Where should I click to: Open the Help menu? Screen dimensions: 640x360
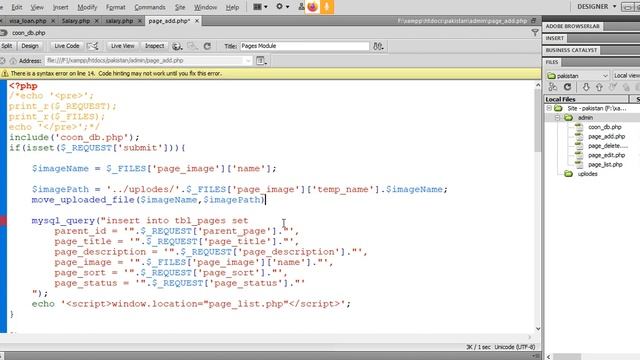[x=232, y=7]
